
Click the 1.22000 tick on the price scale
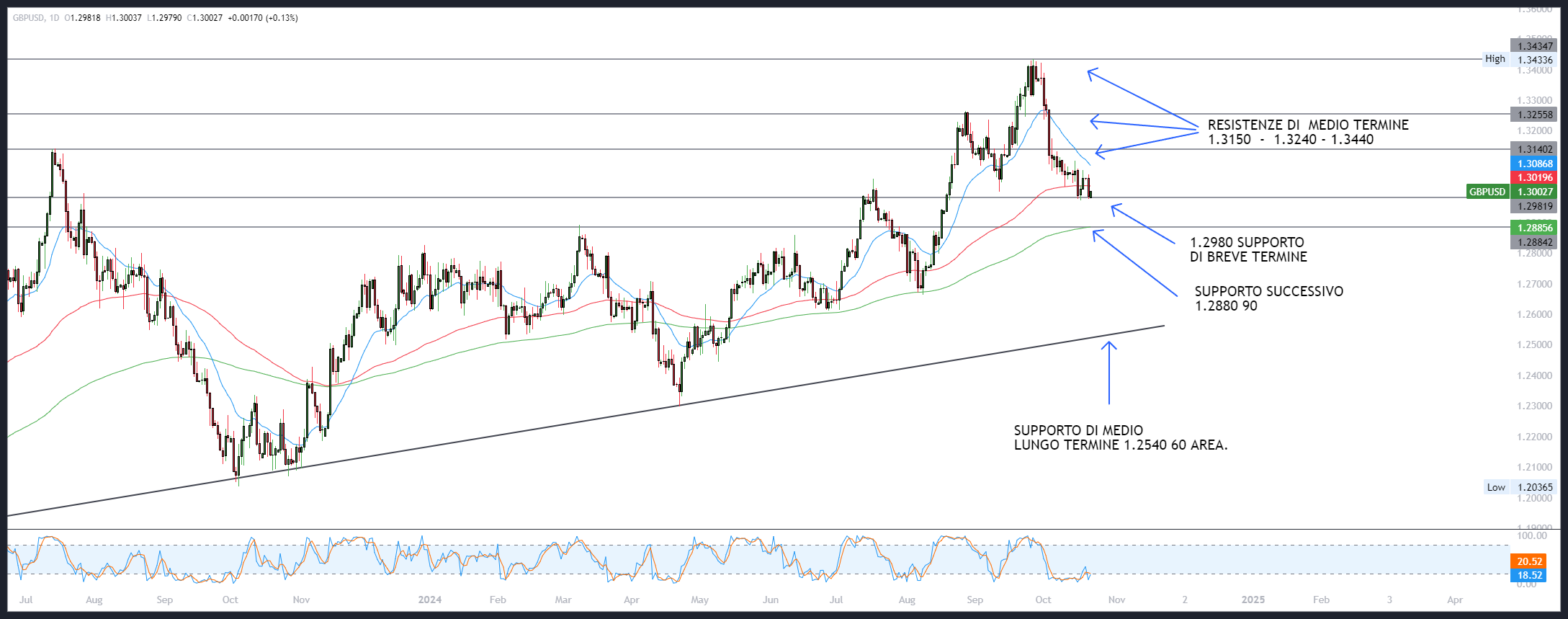click(1534, 437)
